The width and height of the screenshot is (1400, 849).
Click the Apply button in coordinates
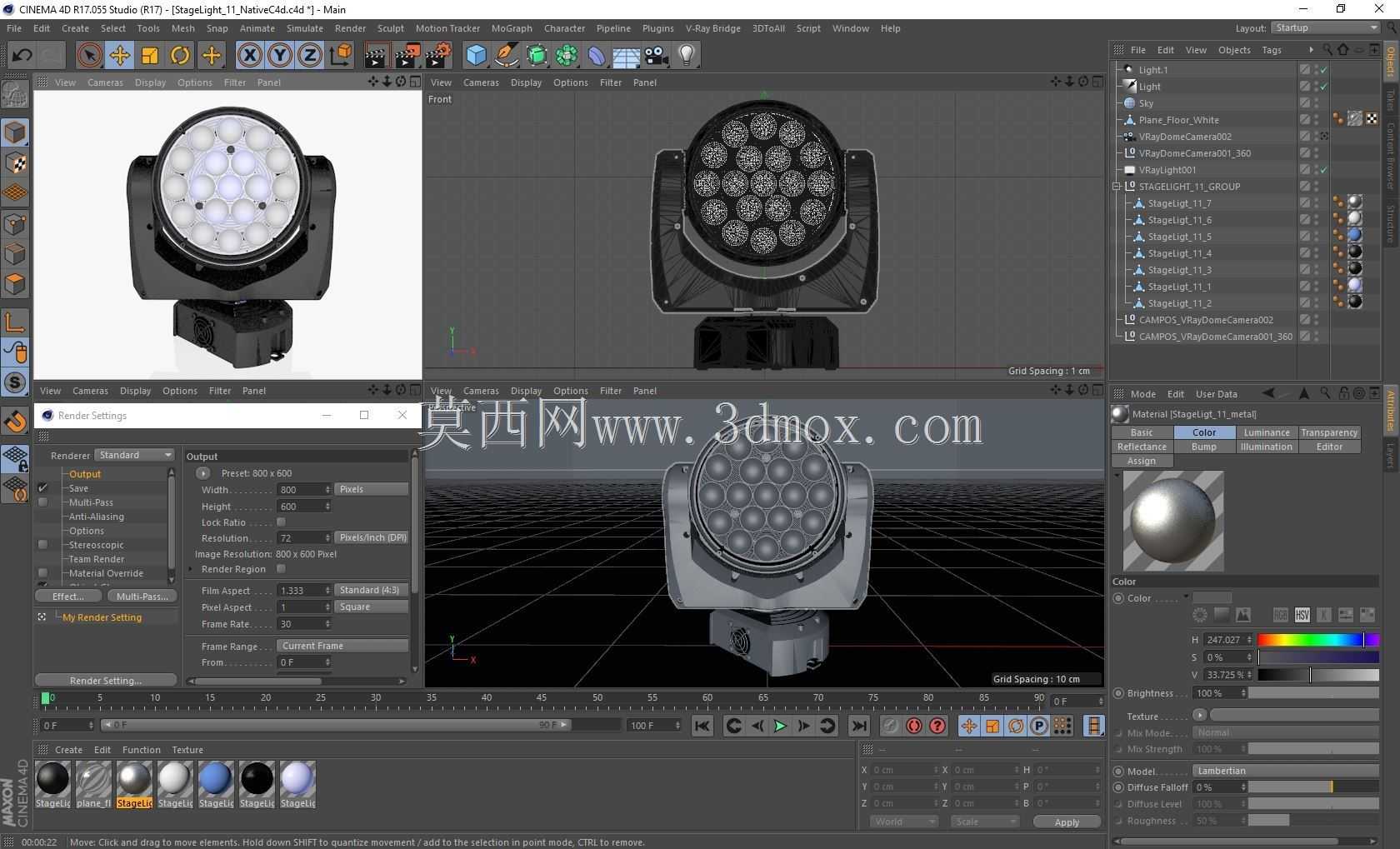[1067, 822]
